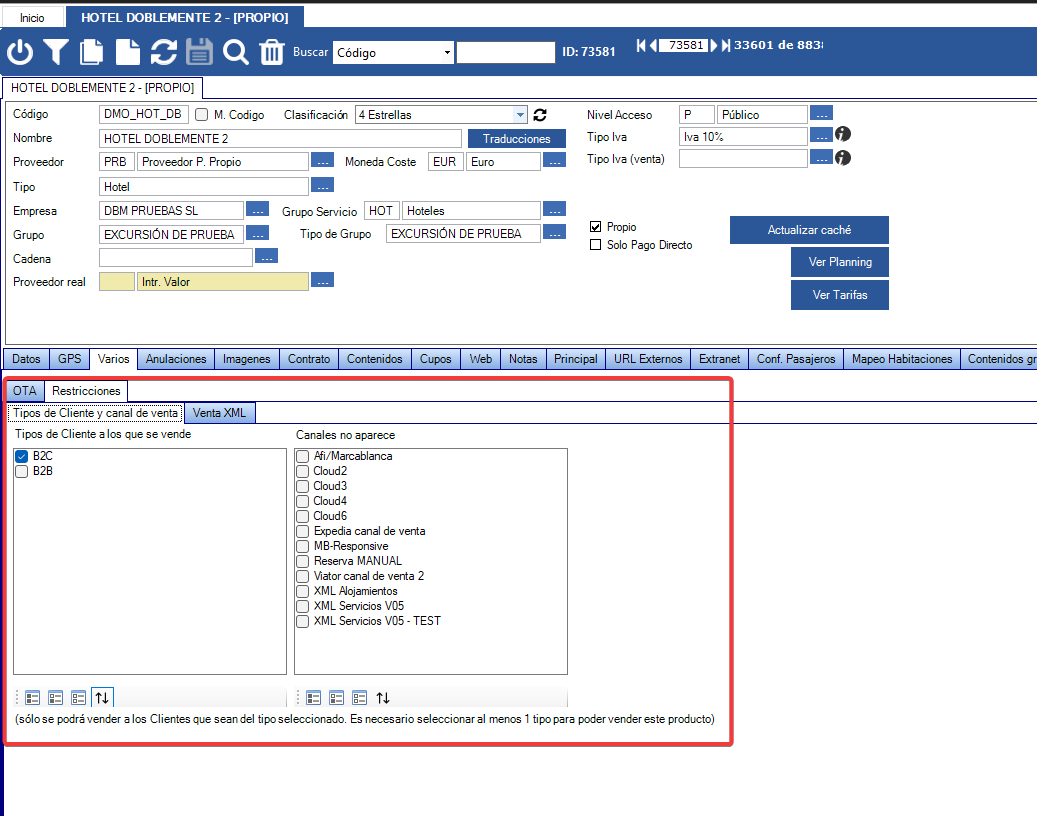Enable Solo Pago Directo checkbox
The image size is (1037, 816).
click(x=595, y=245)
